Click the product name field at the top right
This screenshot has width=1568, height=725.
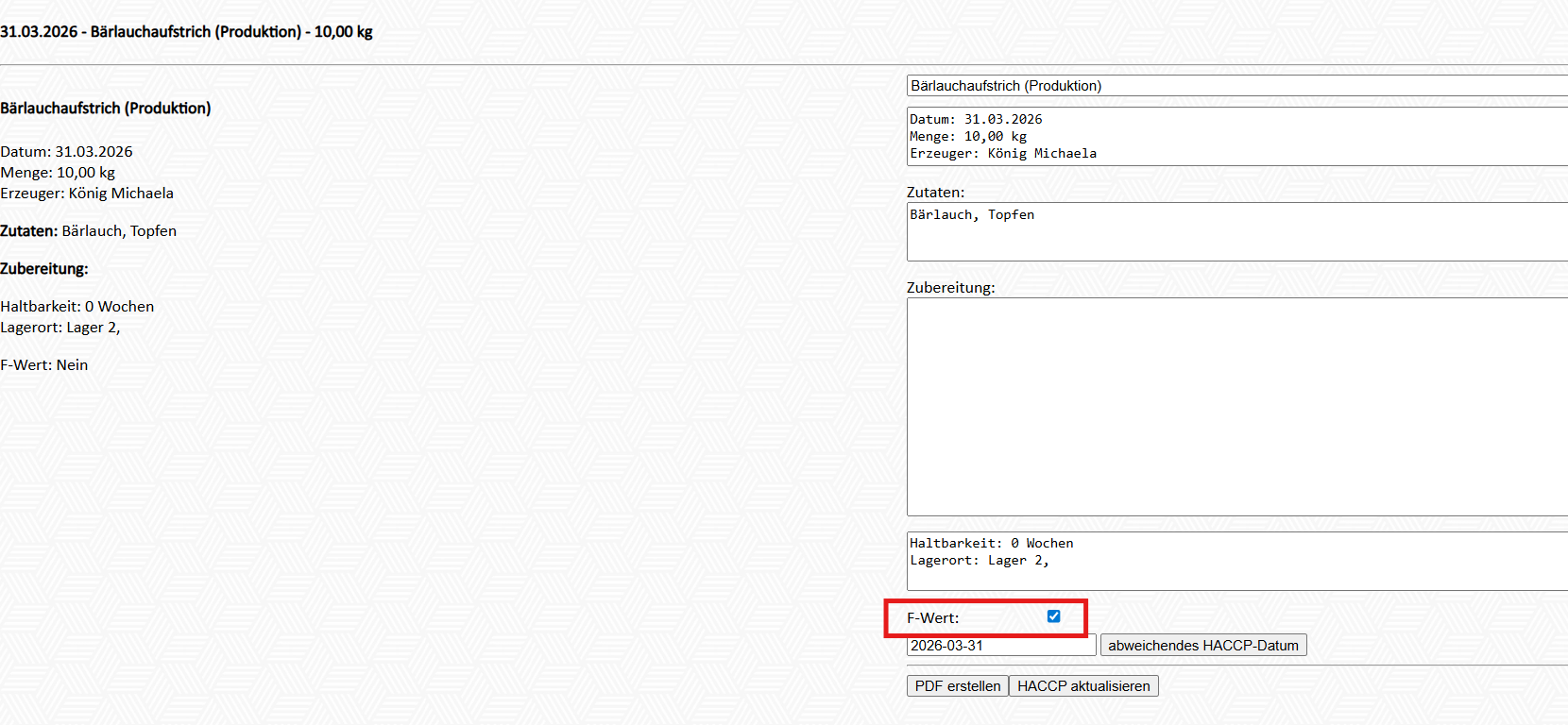[1228, 86]
